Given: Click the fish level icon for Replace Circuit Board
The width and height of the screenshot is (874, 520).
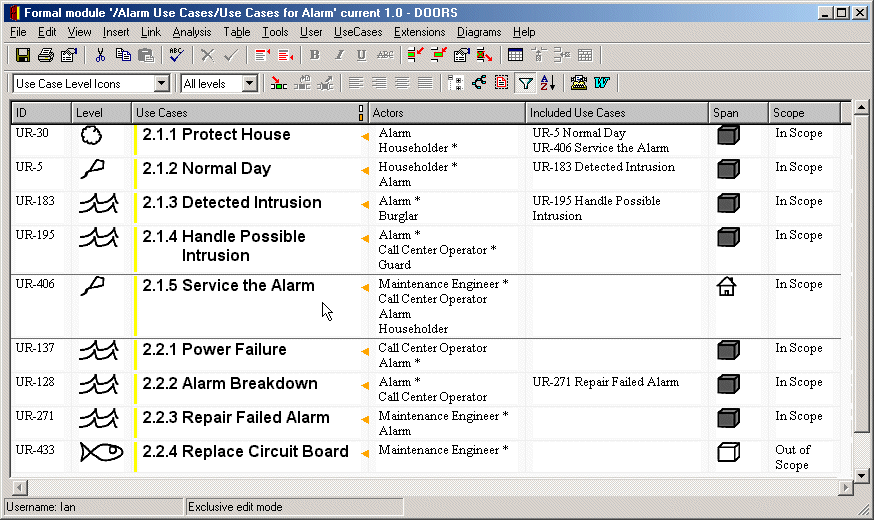Looking at the screenshot, I should click(101, 452).
